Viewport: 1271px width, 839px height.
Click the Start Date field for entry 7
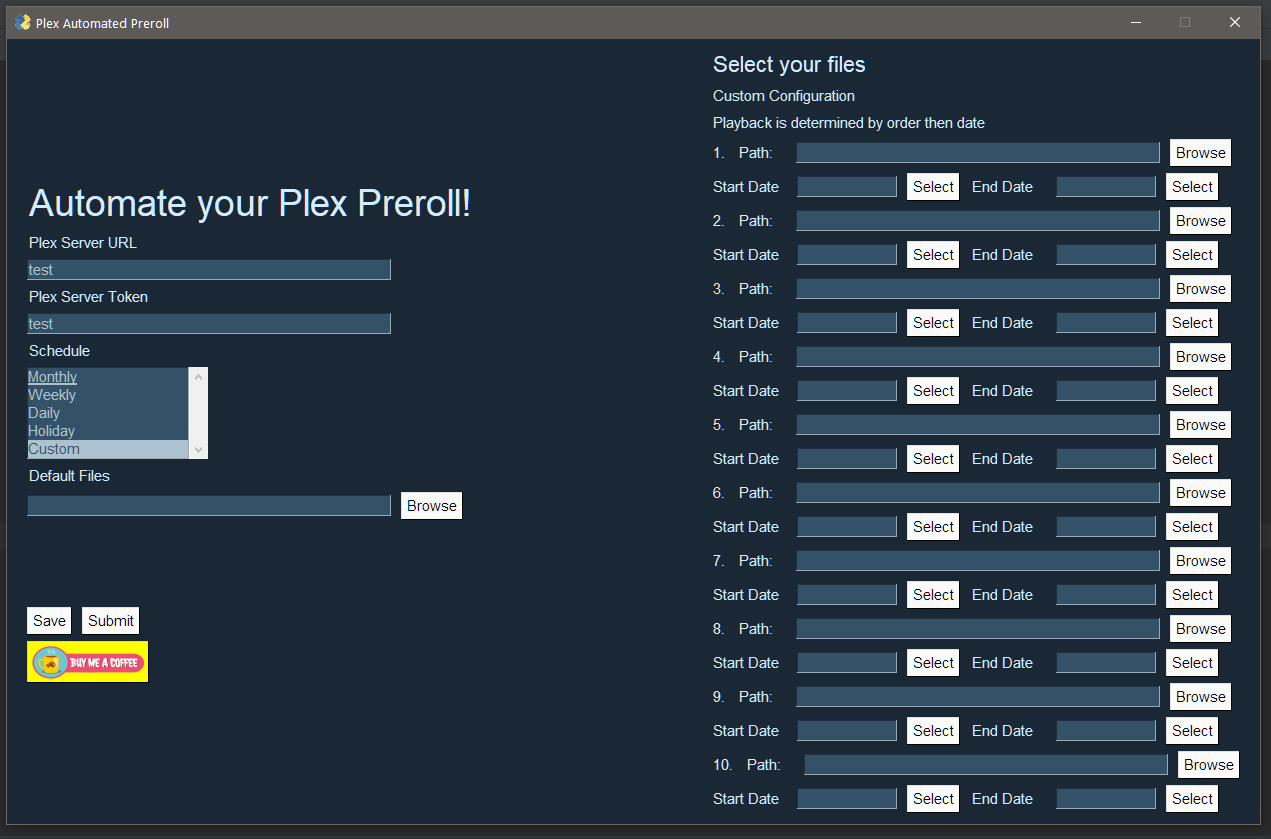(x=847, y=594)
